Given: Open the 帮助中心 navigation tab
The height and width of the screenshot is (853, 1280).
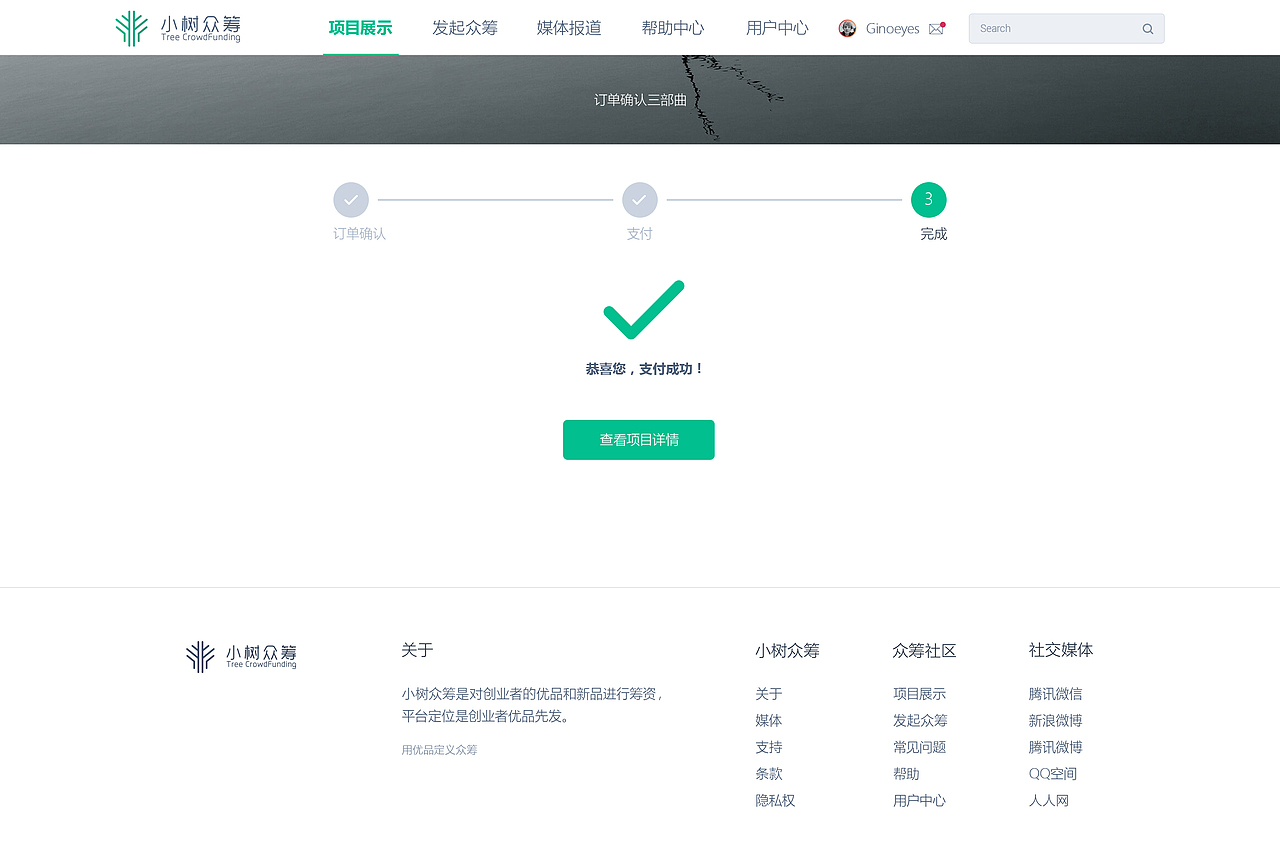Looking at the screenshot, I should coord(673,28).
